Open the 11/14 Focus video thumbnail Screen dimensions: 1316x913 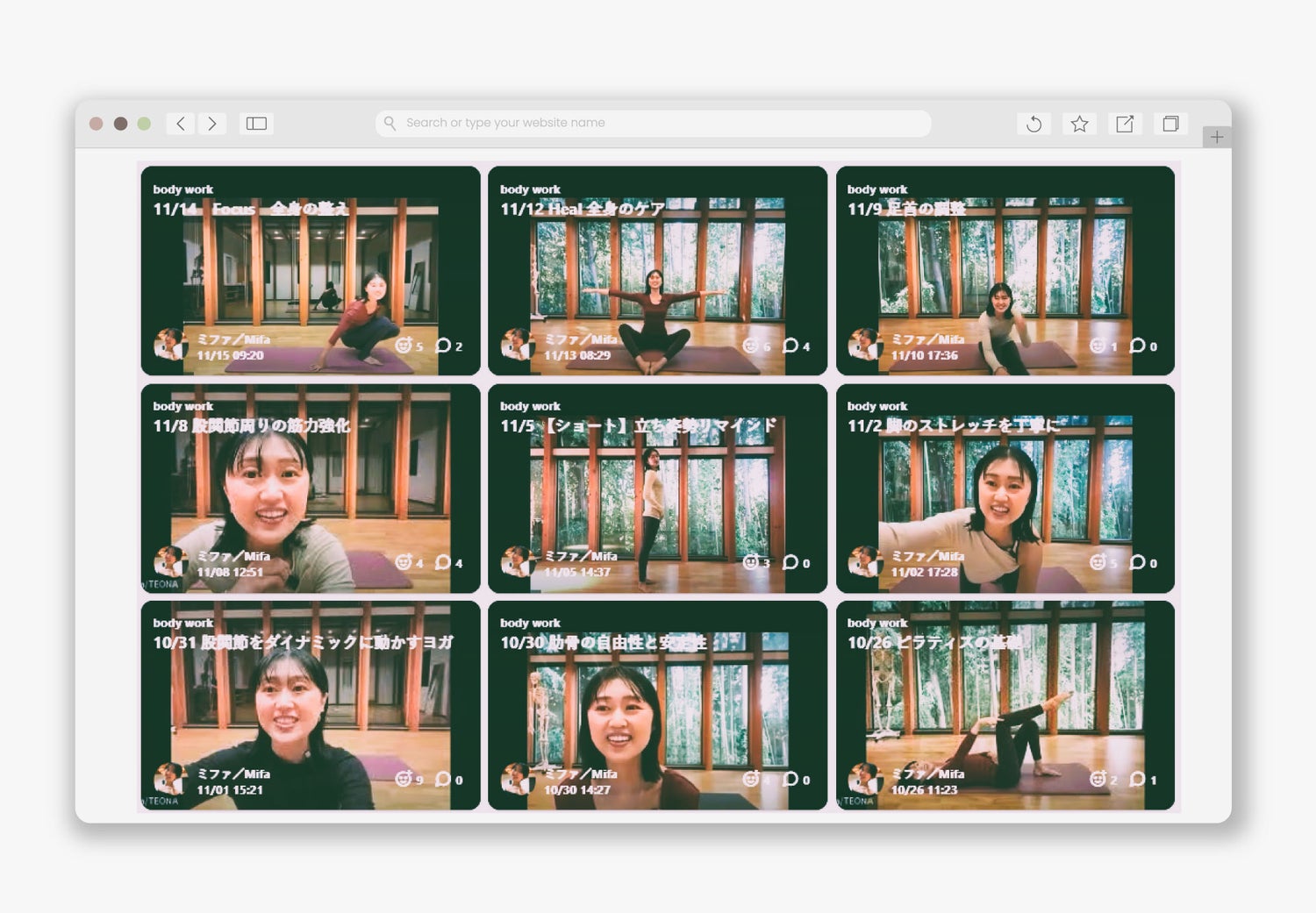[x=311, y=272]
